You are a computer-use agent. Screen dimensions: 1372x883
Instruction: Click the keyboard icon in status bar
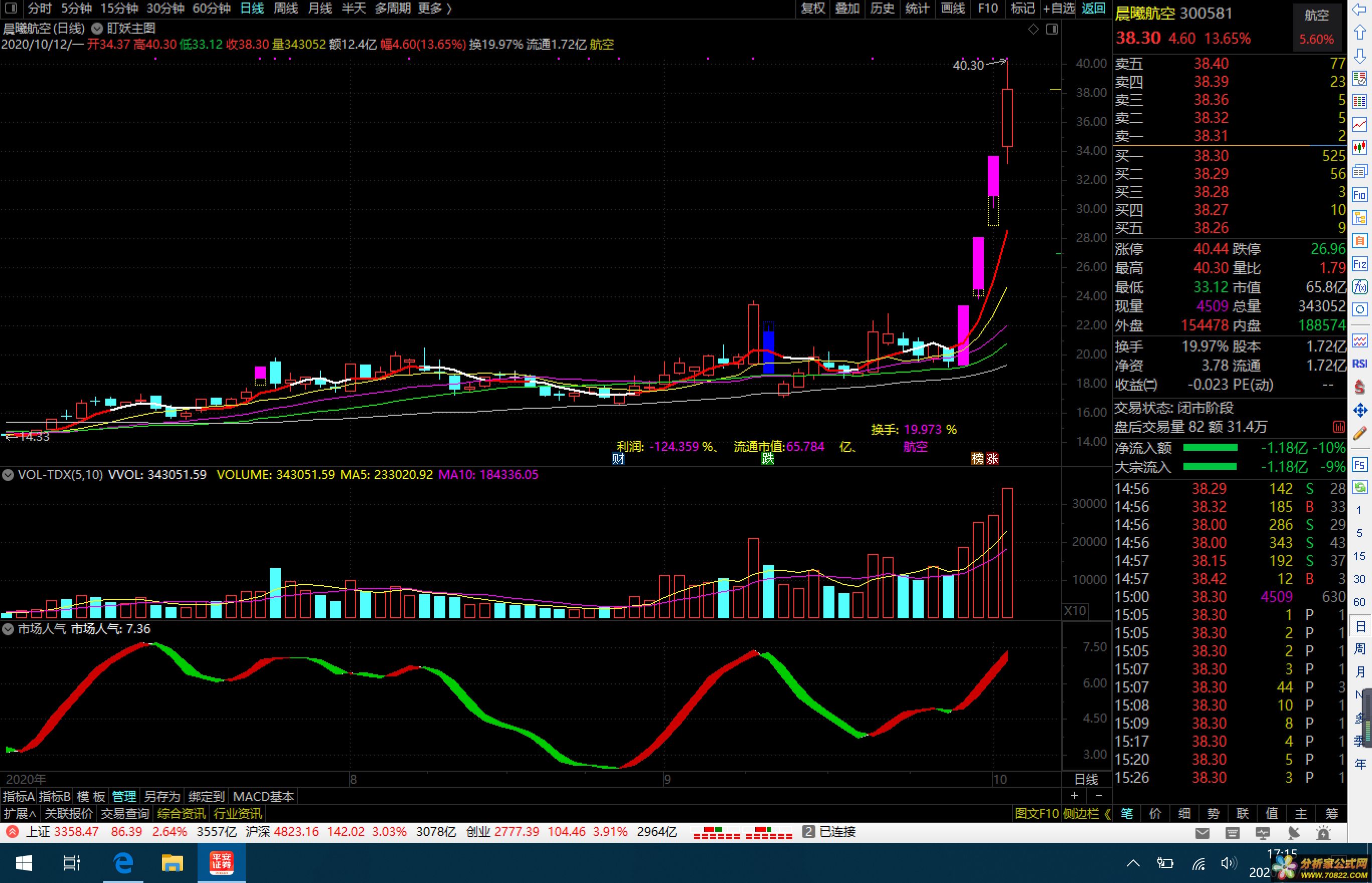click(1232, 832)
